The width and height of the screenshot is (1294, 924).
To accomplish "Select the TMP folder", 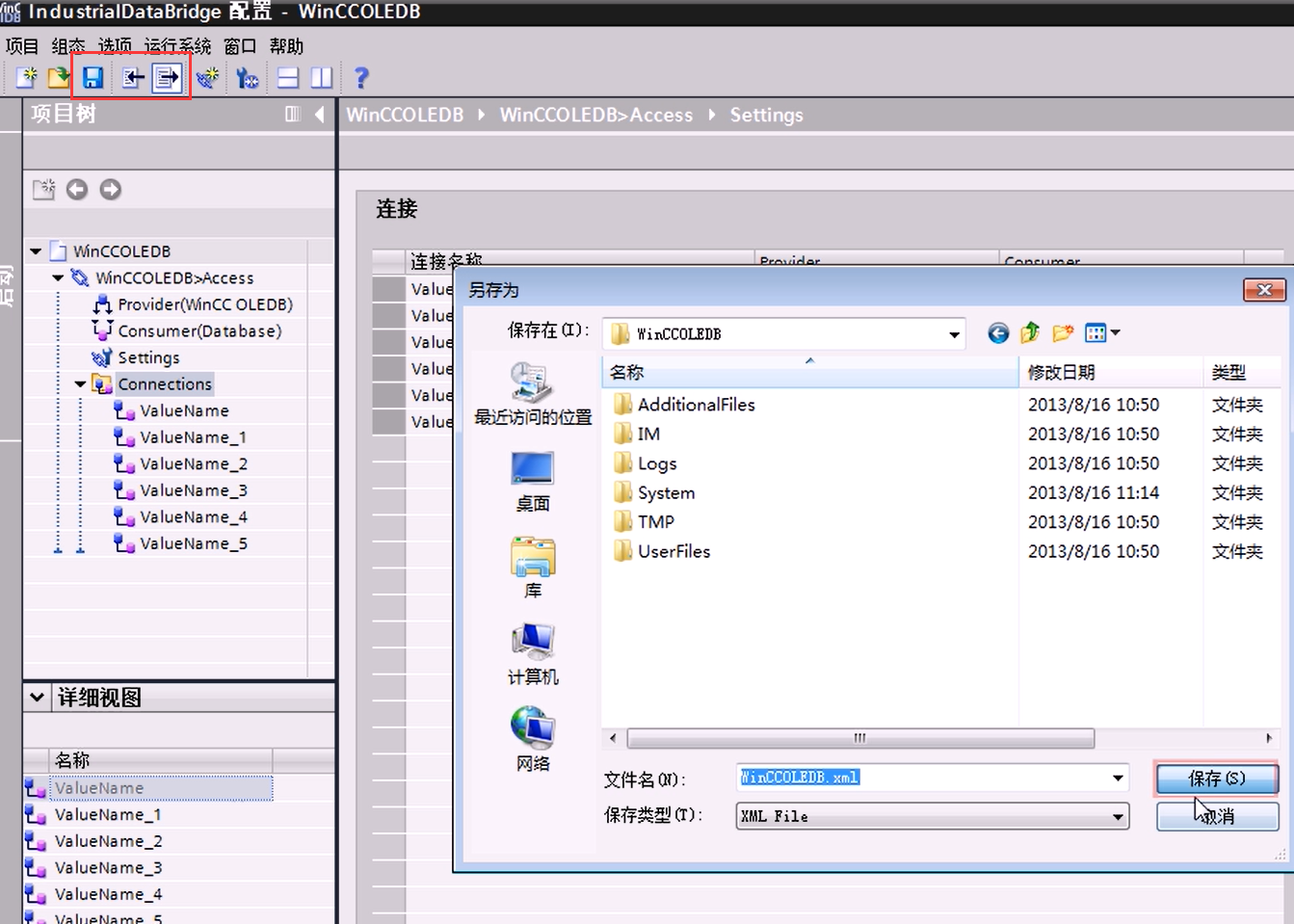I will (645, 522).
